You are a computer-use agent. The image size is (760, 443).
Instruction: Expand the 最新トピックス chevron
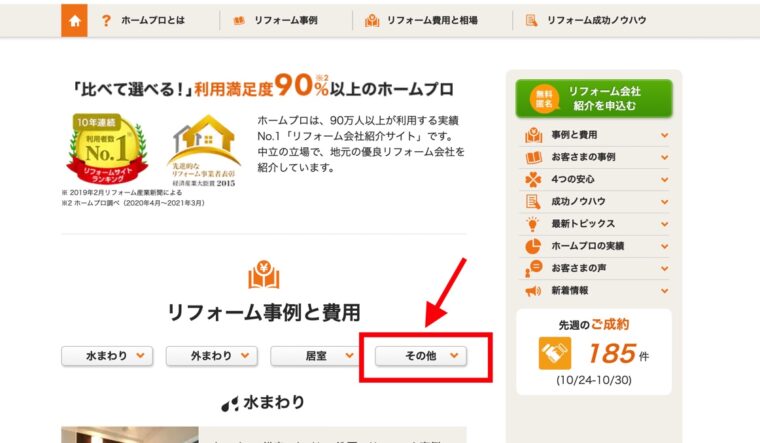(664, 224)
